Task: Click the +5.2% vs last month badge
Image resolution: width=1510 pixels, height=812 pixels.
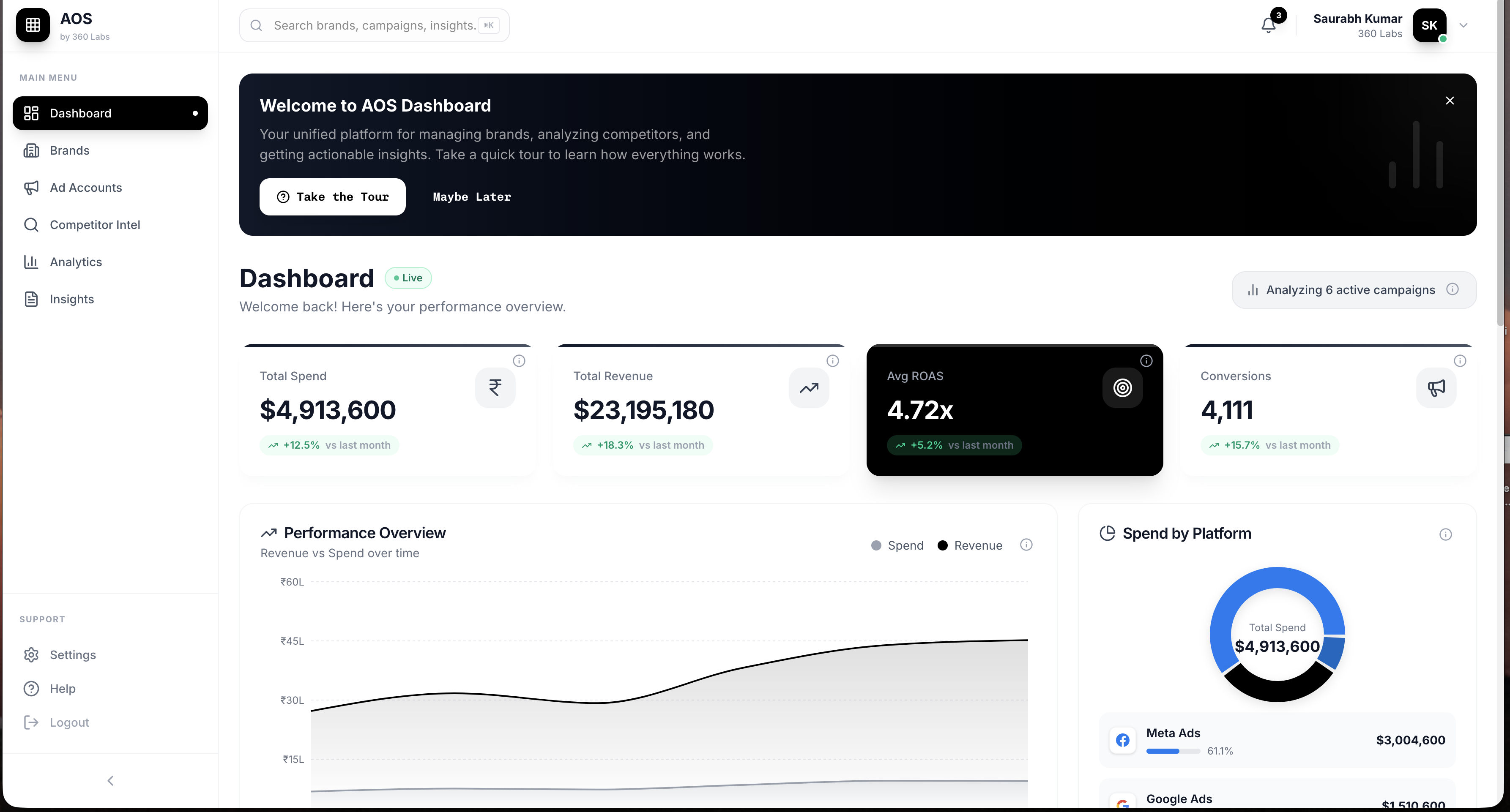Action: tap(954, 445)
